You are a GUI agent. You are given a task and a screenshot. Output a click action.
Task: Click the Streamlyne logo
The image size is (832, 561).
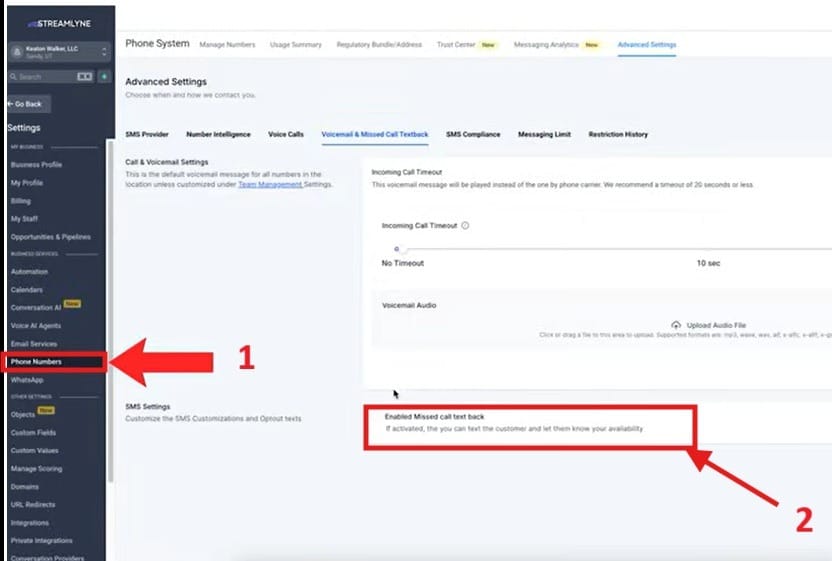coord(59,24)
